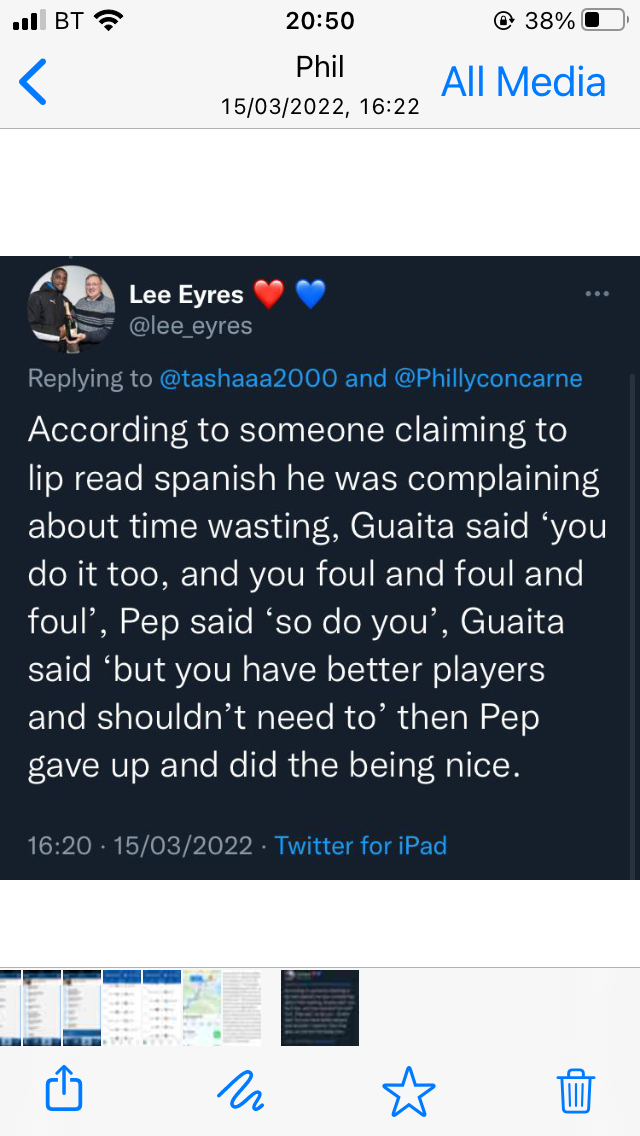Screen dimensions: 640x1136
Task: Tap the tweet's three-dot more icon
Action: click(x=596, y=294)
